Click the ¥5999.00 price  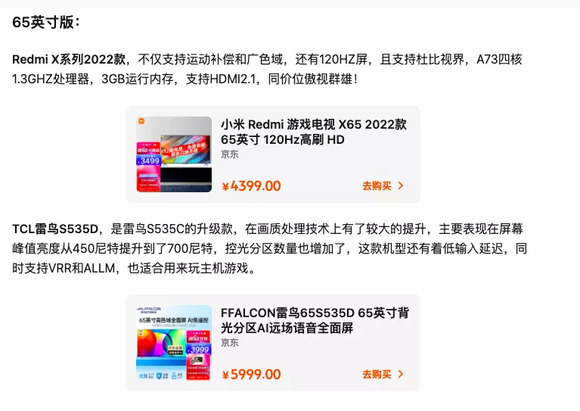point(251,374)
